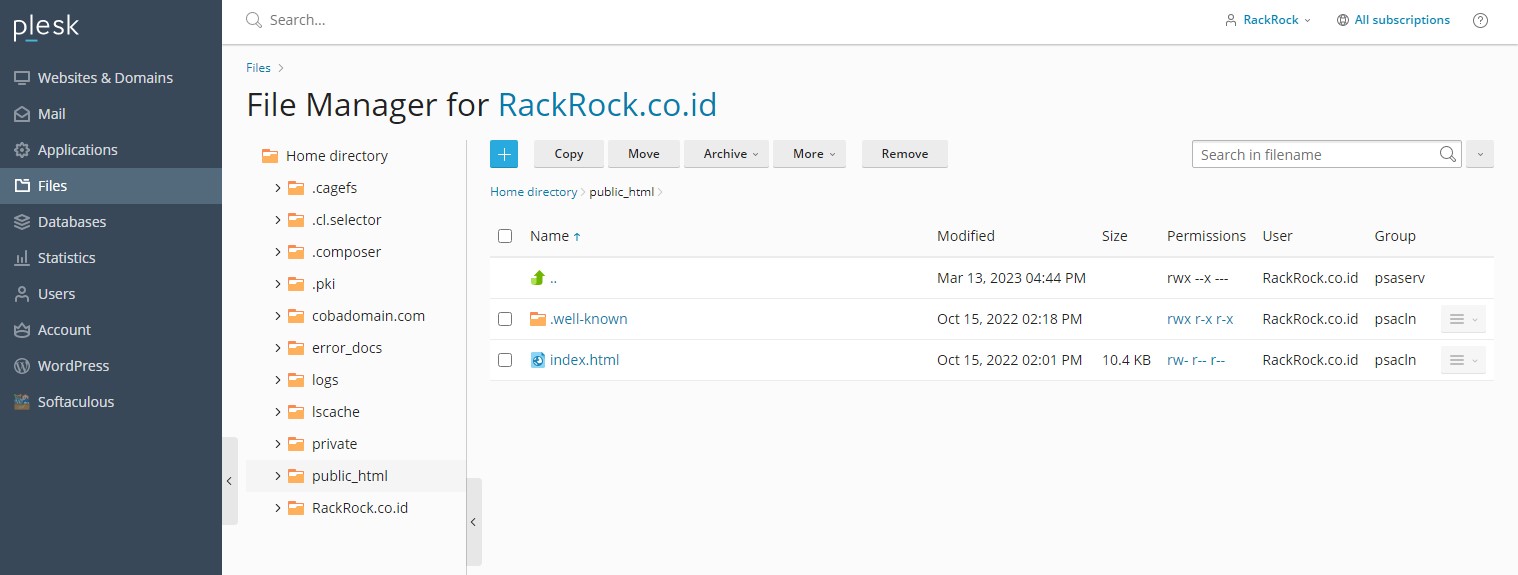
Task: Expand the error_docs tree node
Action: click(x=277, y=348)
